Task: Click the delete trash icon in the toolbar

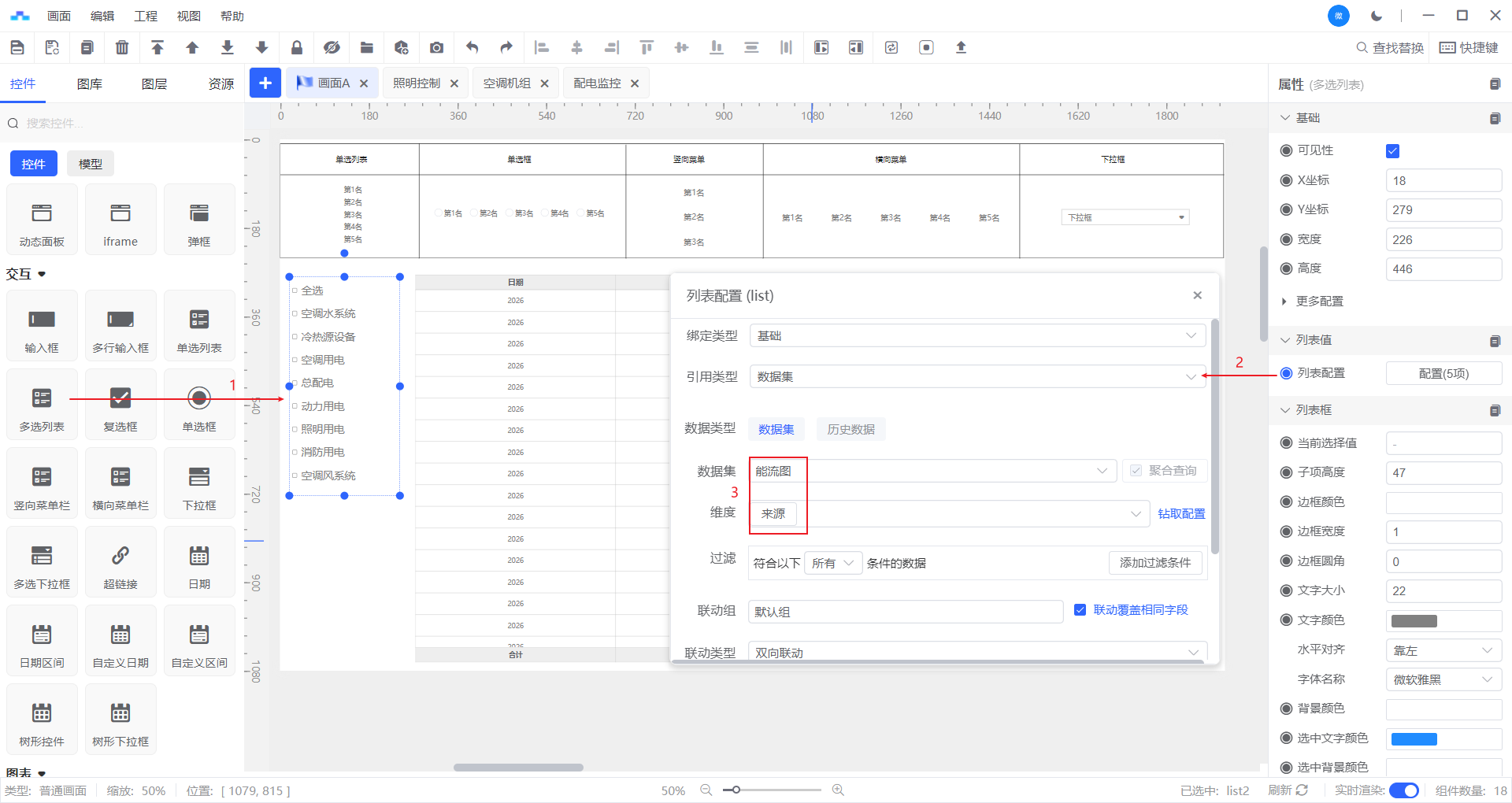Action: pyautogui.click(x=122, y=47)
